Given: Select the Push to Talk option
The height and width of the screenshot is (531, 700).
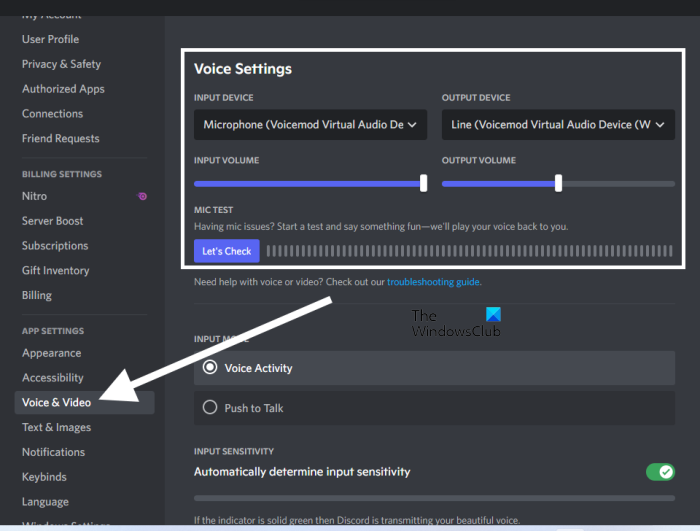Looking at the screenshot, I should click(210, 408).
